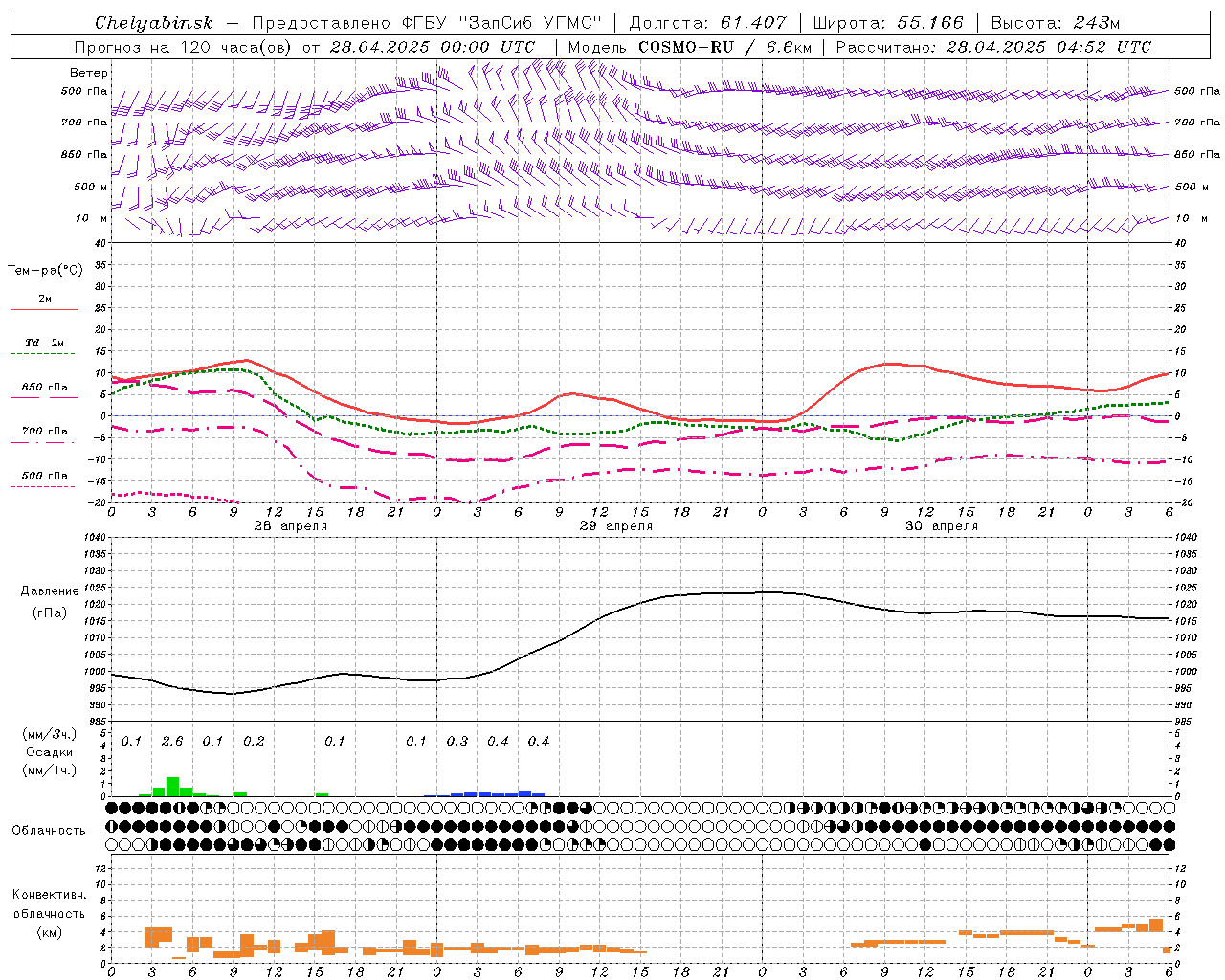
Task: Click the "Td 2м" dew point legend entry
Action: 45,343
